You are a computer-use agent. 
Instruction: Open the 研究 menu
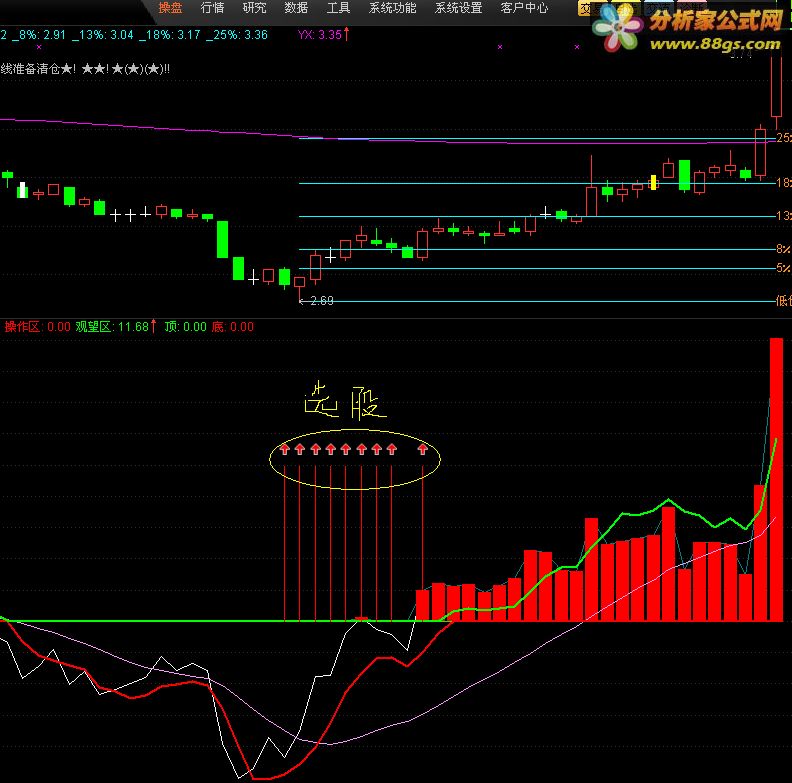tap(254, 8)
